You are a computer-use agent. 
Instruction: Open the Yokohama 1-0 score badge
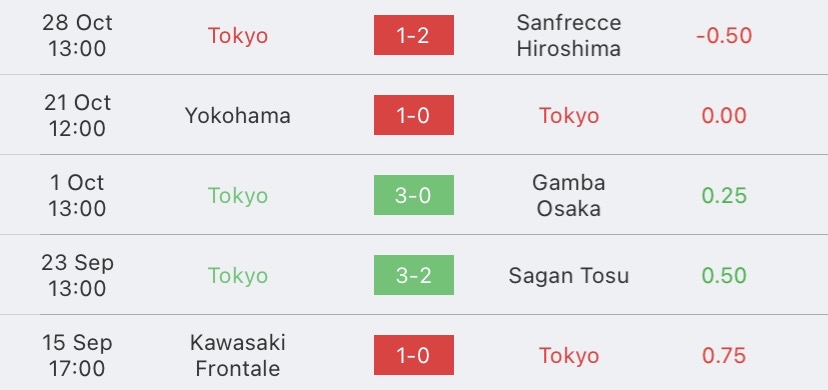tap(413, 115)
